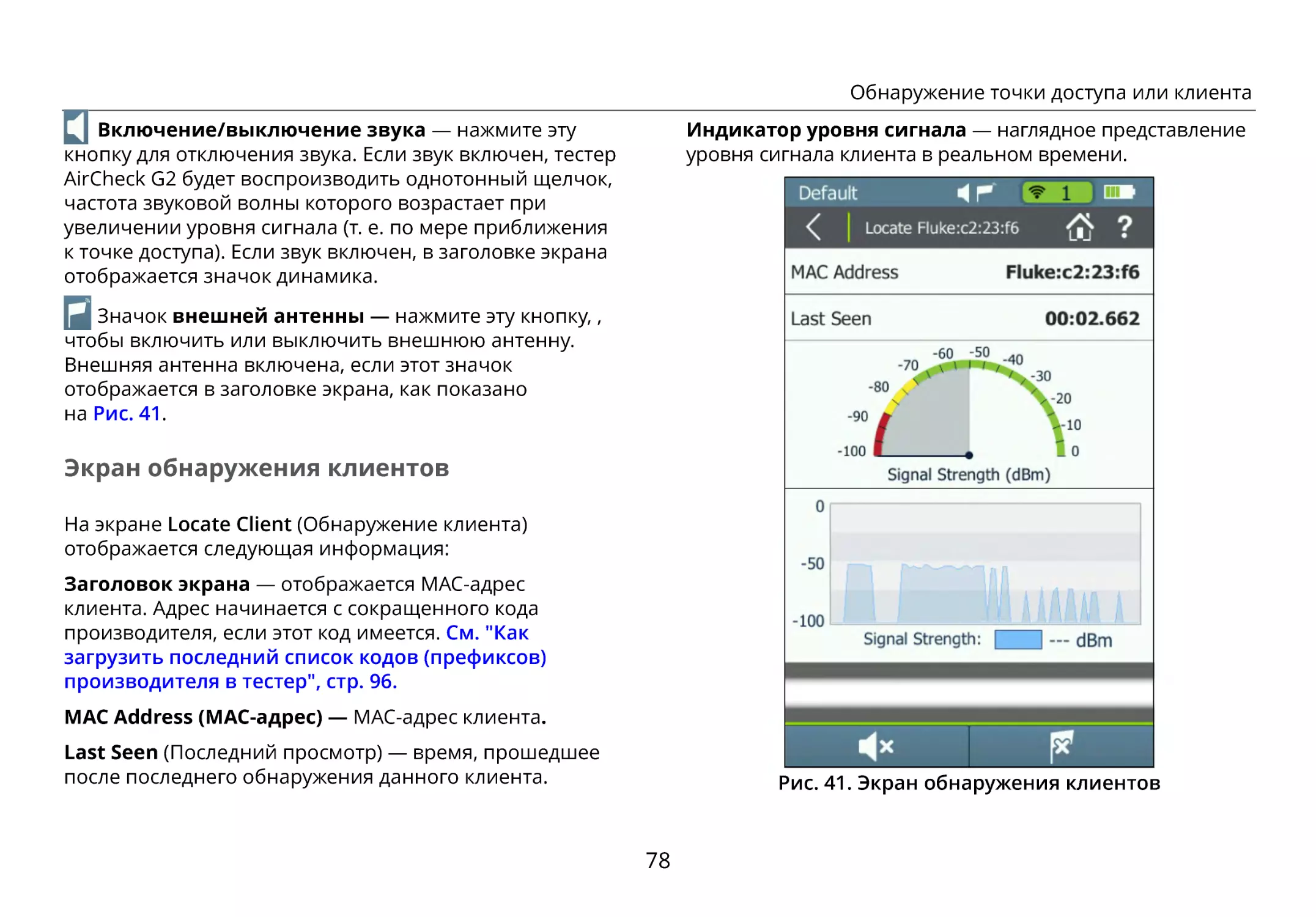Click the "Default" profile name
Screen dimensions: 1316x917
[x=827, y=193]
